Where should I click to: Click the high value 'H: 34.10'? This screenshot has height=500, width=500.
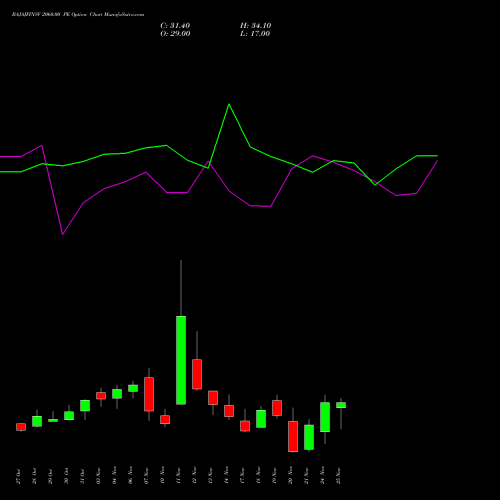[256, 26]
